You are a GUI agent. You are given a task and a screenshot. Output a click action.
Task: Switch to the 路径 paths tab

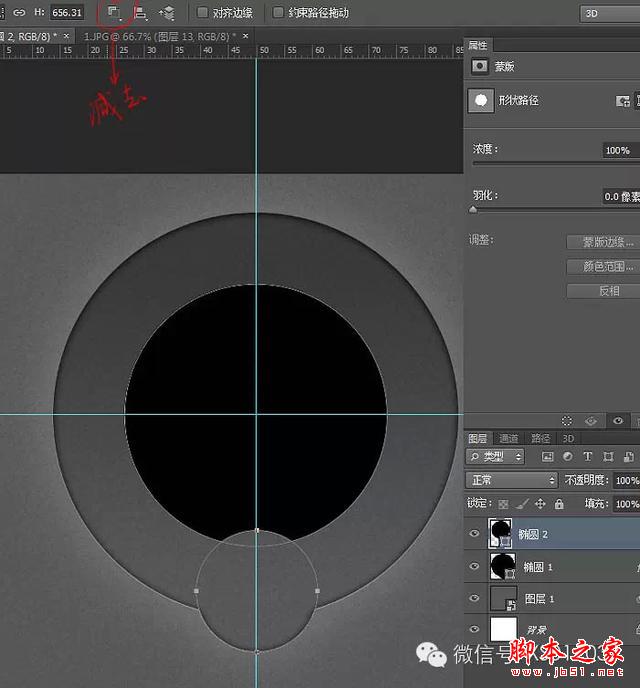pos(540,438)
